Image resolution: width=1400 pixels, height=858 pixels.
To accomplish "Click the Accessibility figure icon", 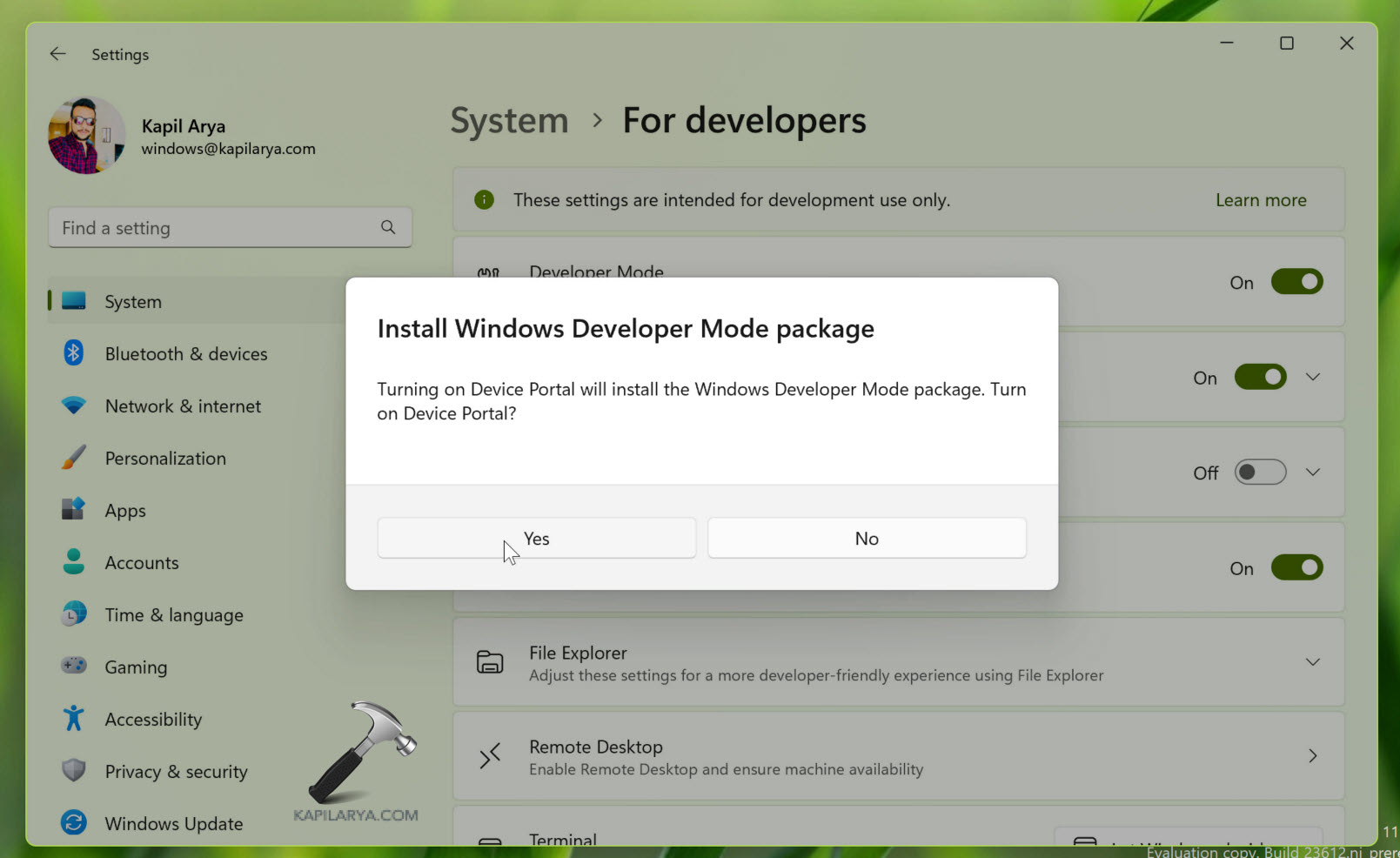I will [74, 718].
